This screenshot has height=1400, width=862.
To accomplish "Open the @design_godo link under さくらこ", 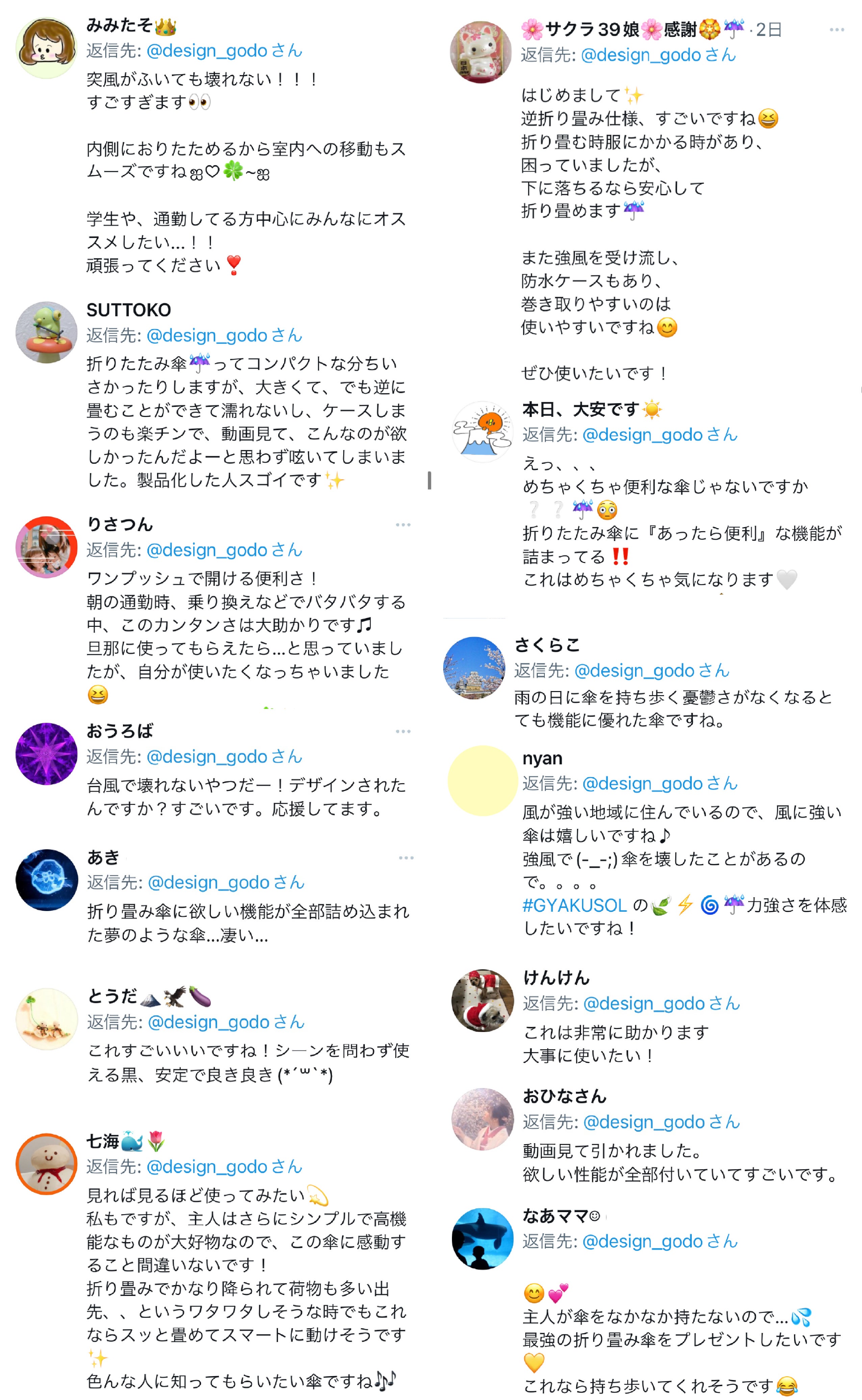I will (634, 671).
